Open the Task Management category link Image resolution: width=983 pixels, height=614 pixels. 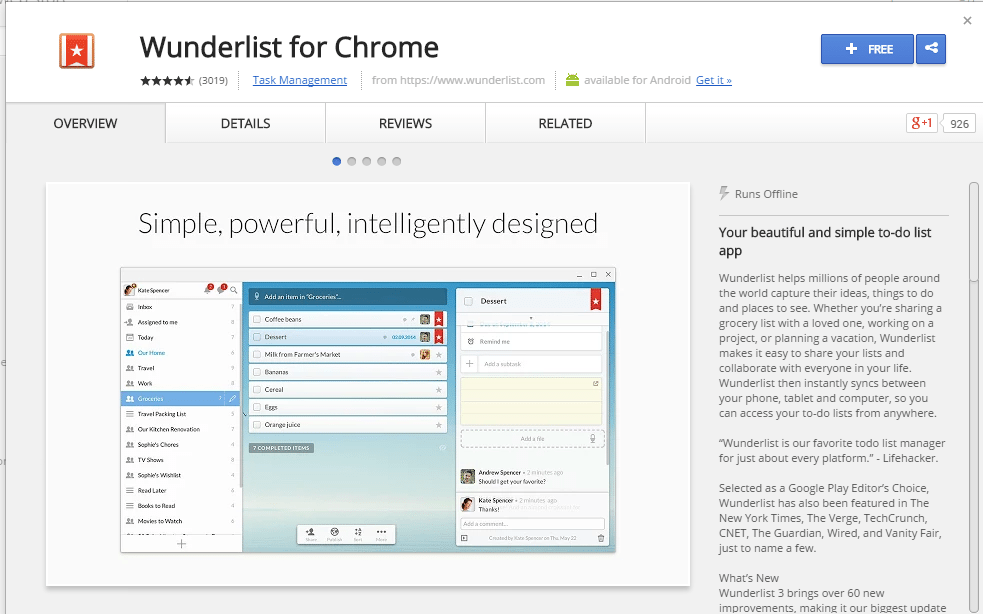pos(300,80)
